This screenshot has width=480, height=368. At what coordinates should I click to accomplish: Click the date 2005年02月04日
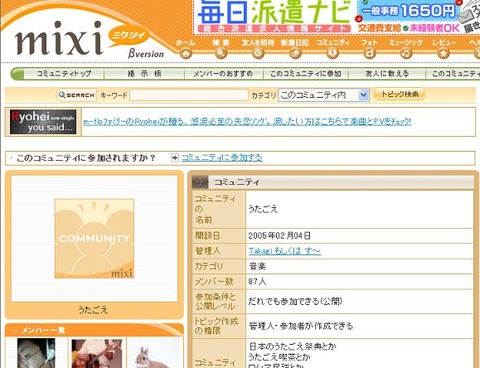click(x=279, y=236)
